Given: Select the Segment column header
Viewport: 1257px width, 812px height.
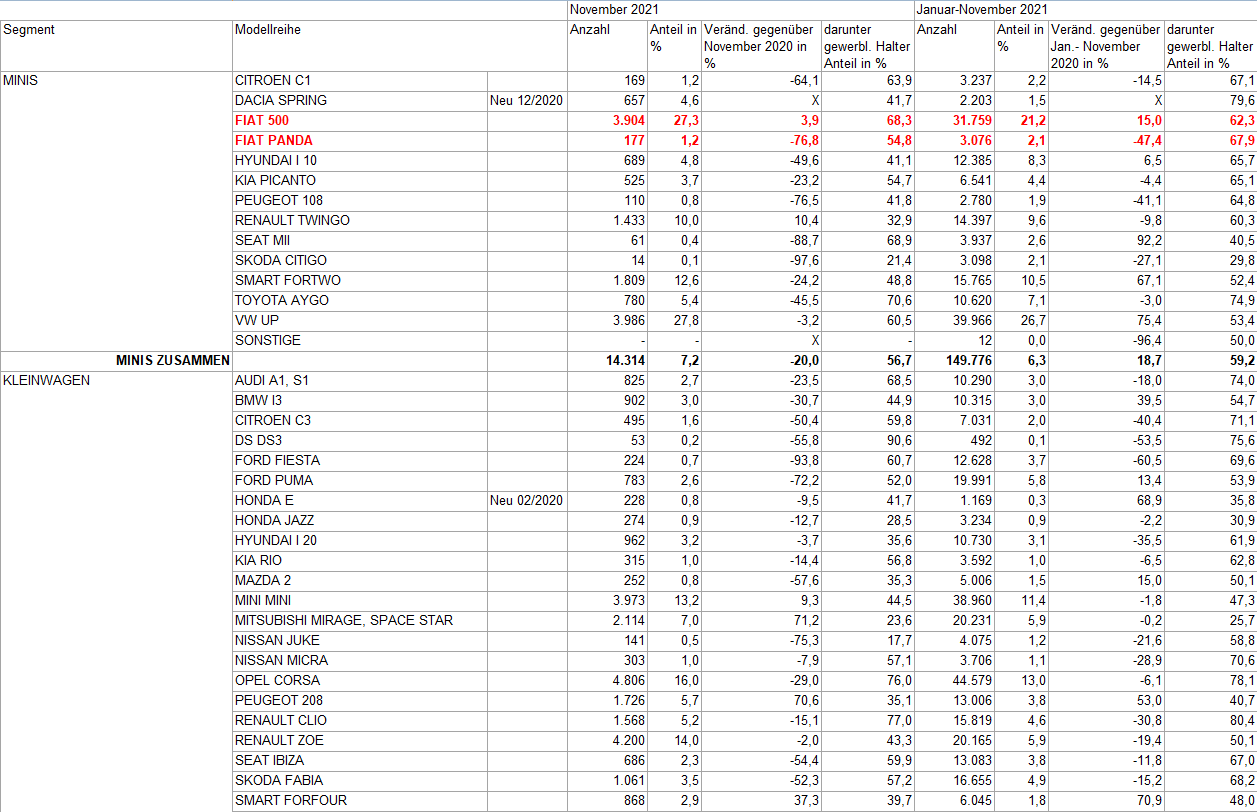Looking at the screenshot, I should tap(29, 30).
